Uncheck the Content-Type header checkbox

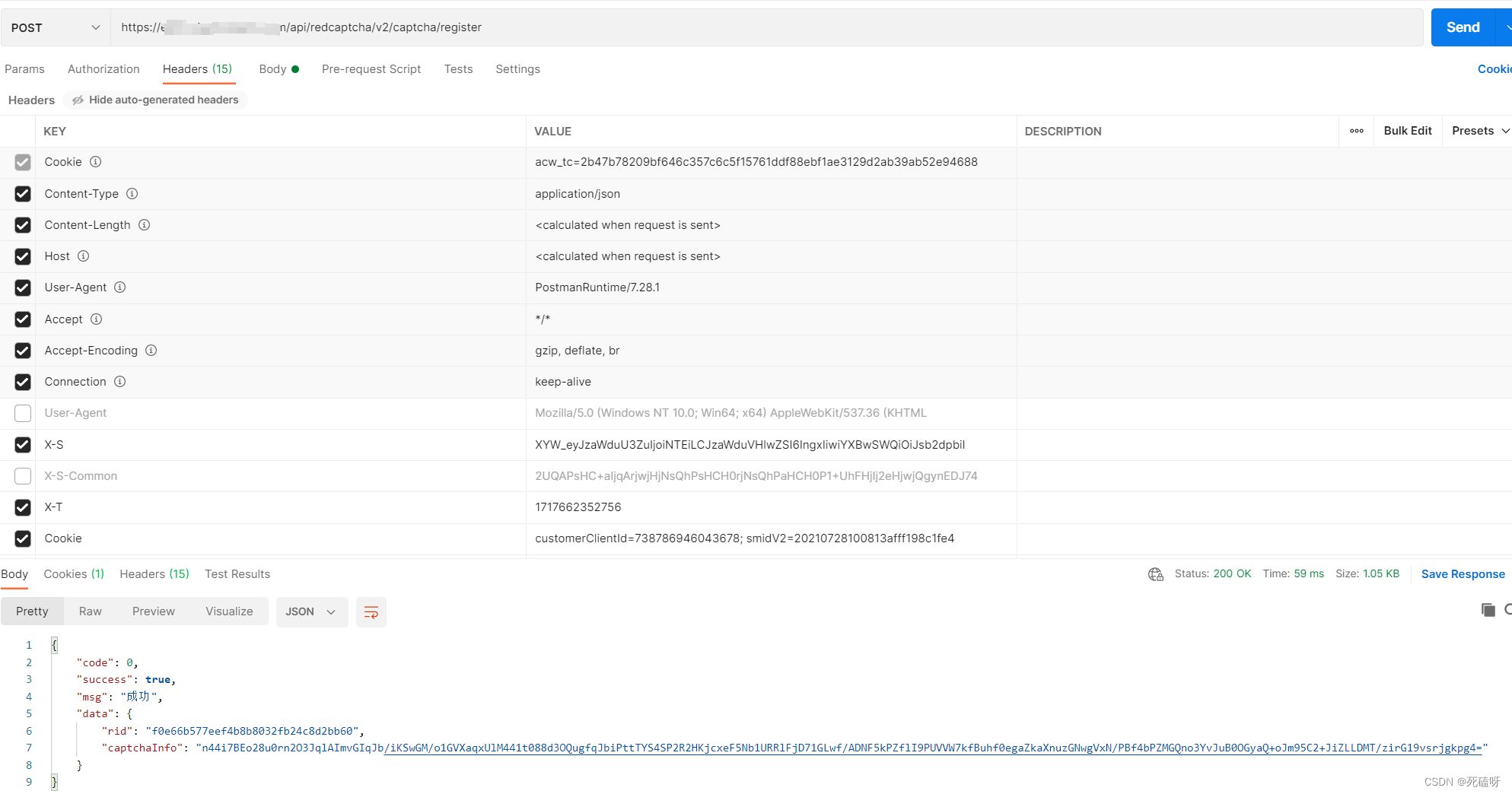pos(23,194)
